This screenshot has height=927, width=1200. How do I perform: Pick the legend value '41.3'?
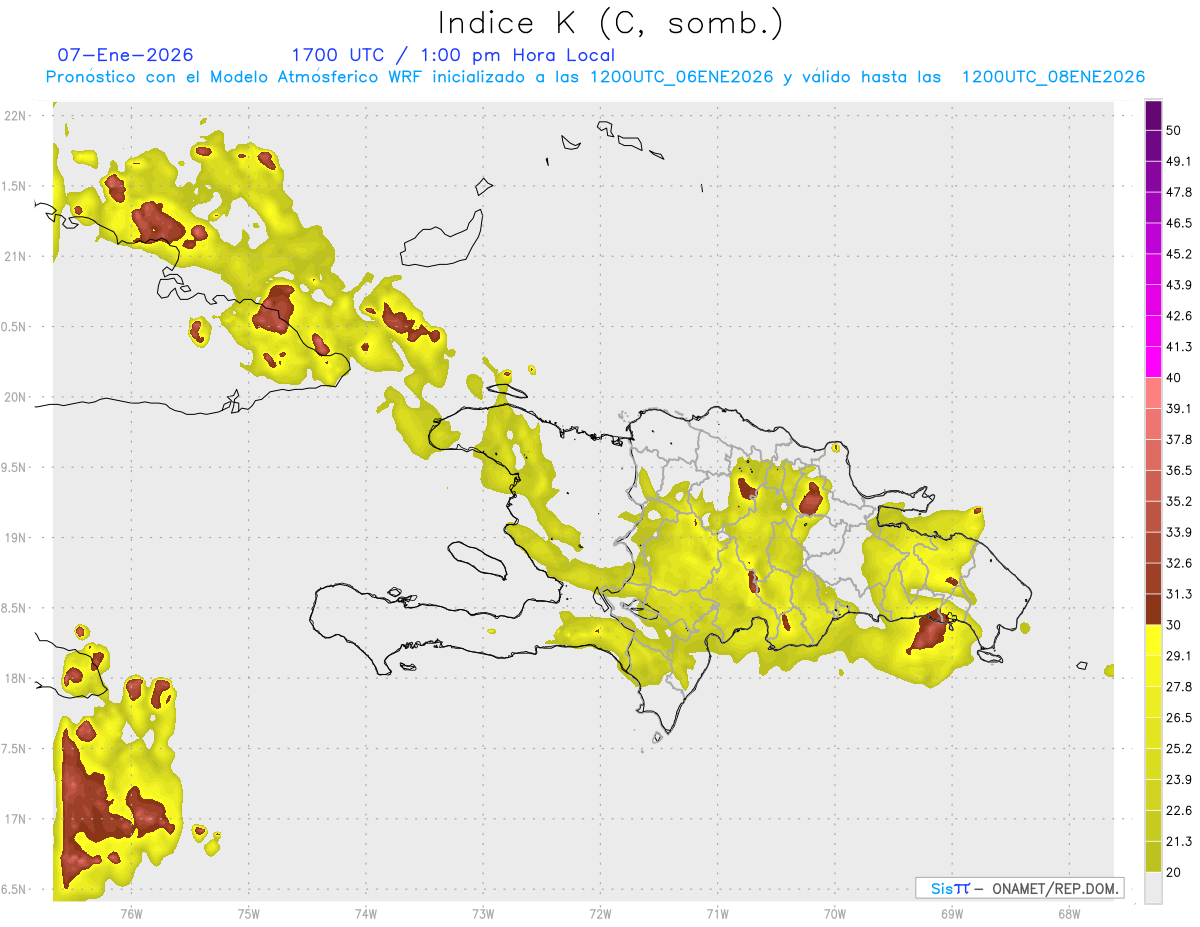[1178, 347]
